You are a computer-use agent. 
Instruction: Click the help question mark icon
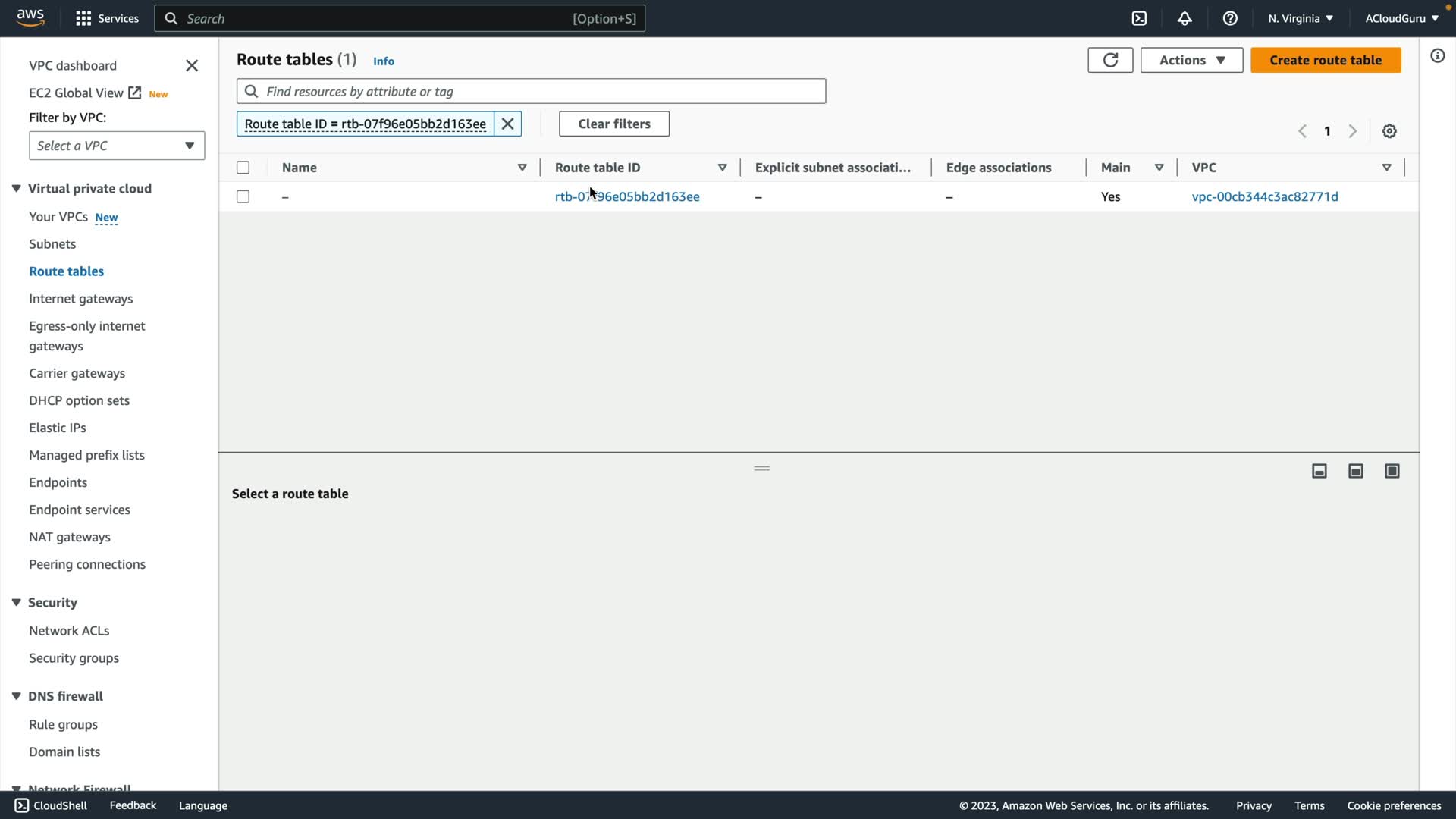(1230, 18)
